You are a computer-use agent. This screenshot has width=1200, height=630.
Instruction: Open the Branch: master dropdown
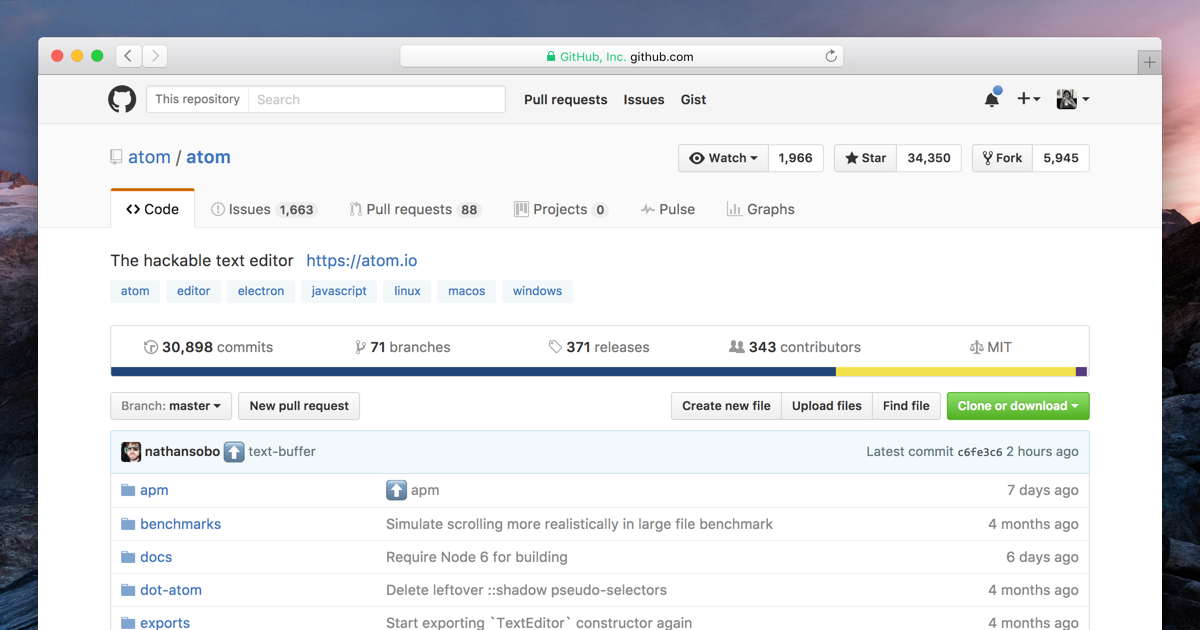click(170, 406)
